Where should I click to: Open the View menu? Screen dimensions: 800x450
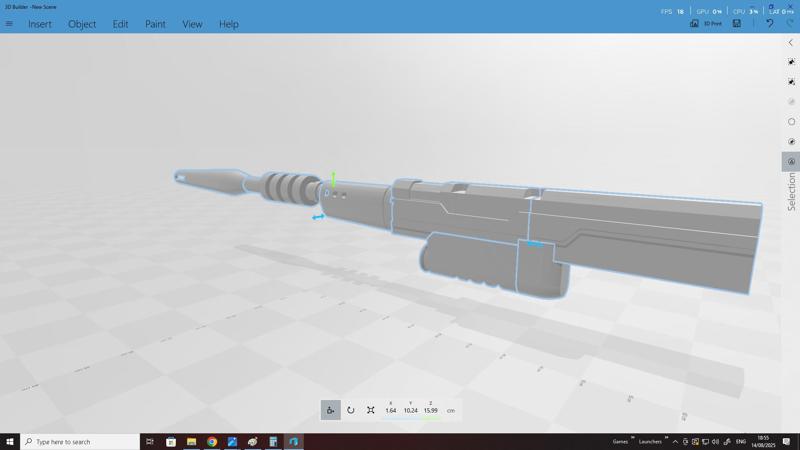(x=192, y=24)
